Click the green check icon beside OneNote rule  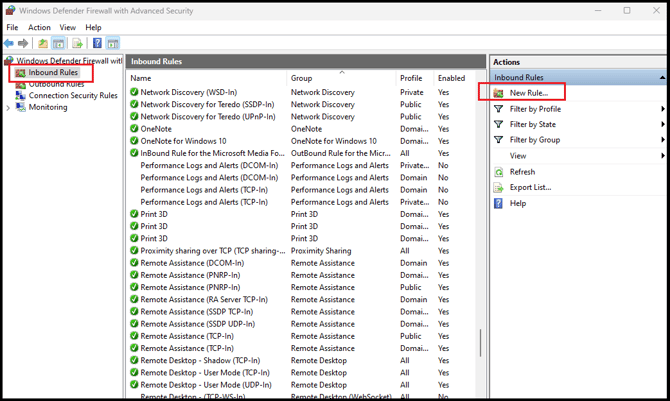tap(134, 129)
